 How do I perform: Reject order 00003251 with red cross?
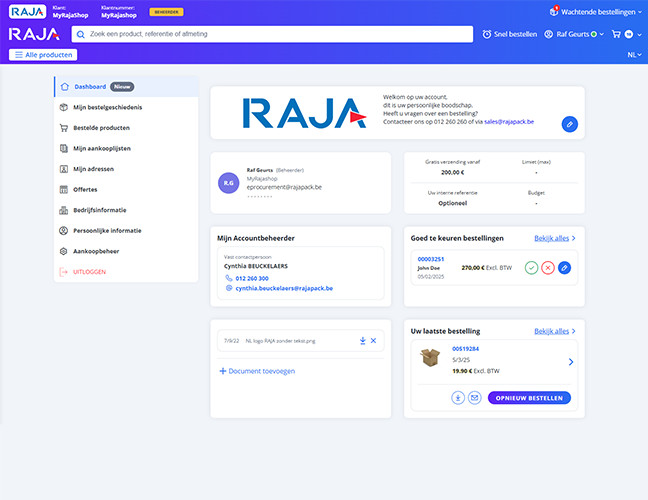point(548,268)
